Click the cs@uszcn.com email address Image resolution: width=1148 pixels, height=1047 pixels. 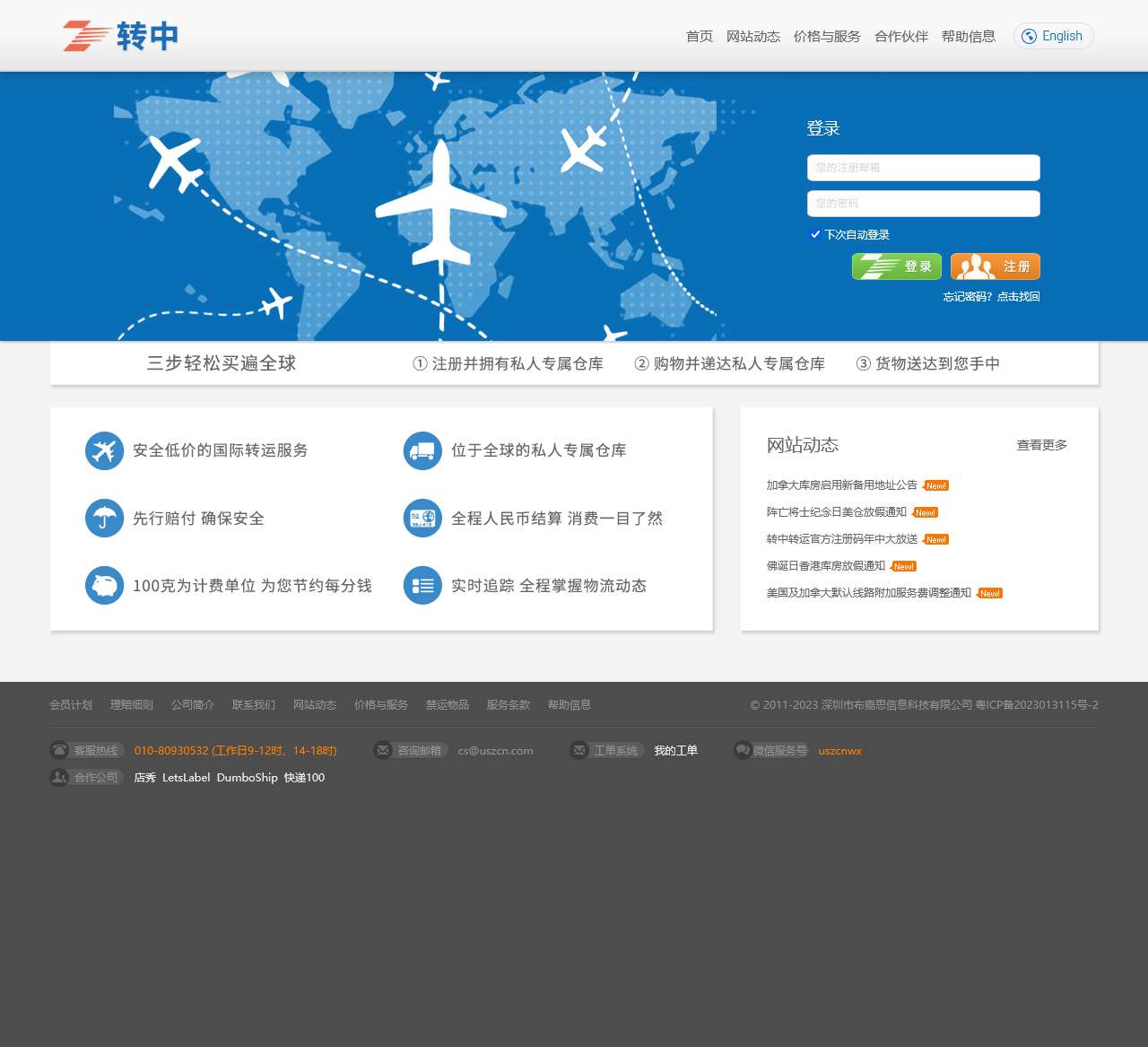(x=496, y=751)
